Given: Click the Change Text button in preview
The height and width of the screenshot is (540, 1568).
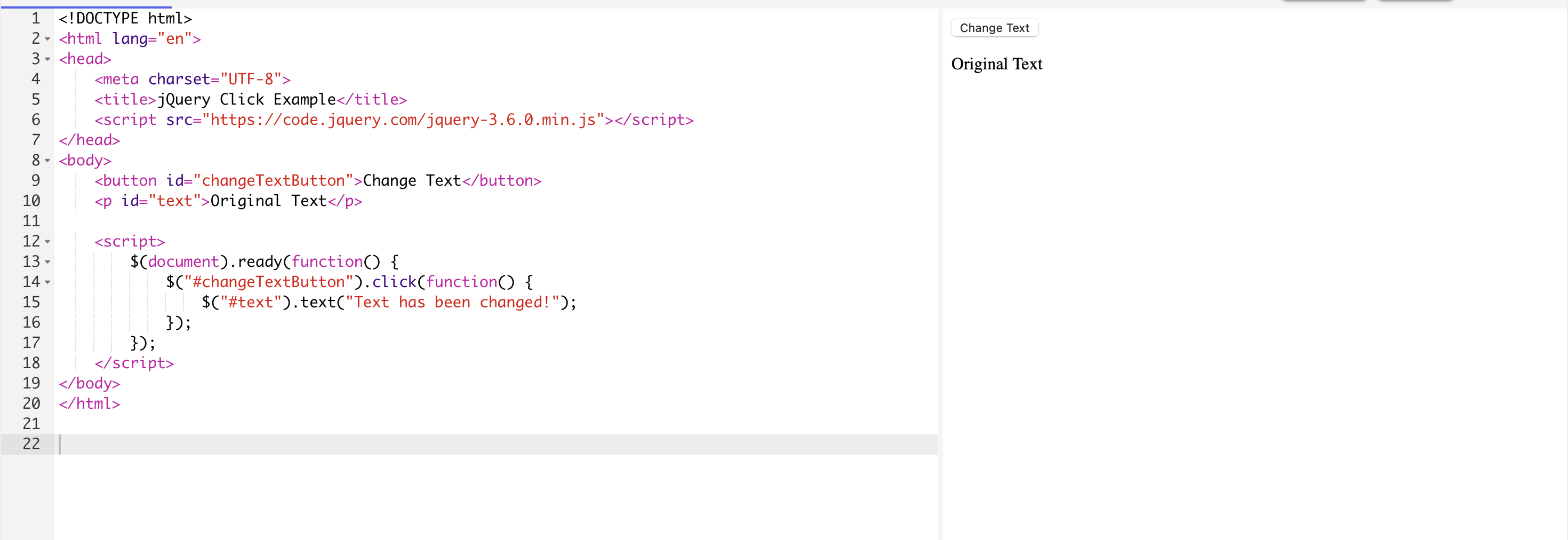Looking at the screenshot, I should point(994,27).
